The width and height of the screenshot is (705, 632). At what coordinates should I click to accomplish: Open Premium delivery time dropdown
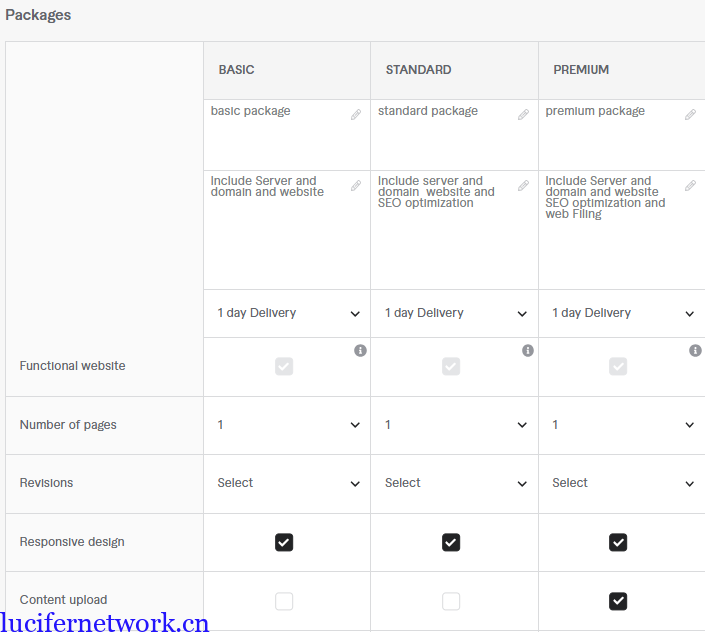(x=621, y=313)
